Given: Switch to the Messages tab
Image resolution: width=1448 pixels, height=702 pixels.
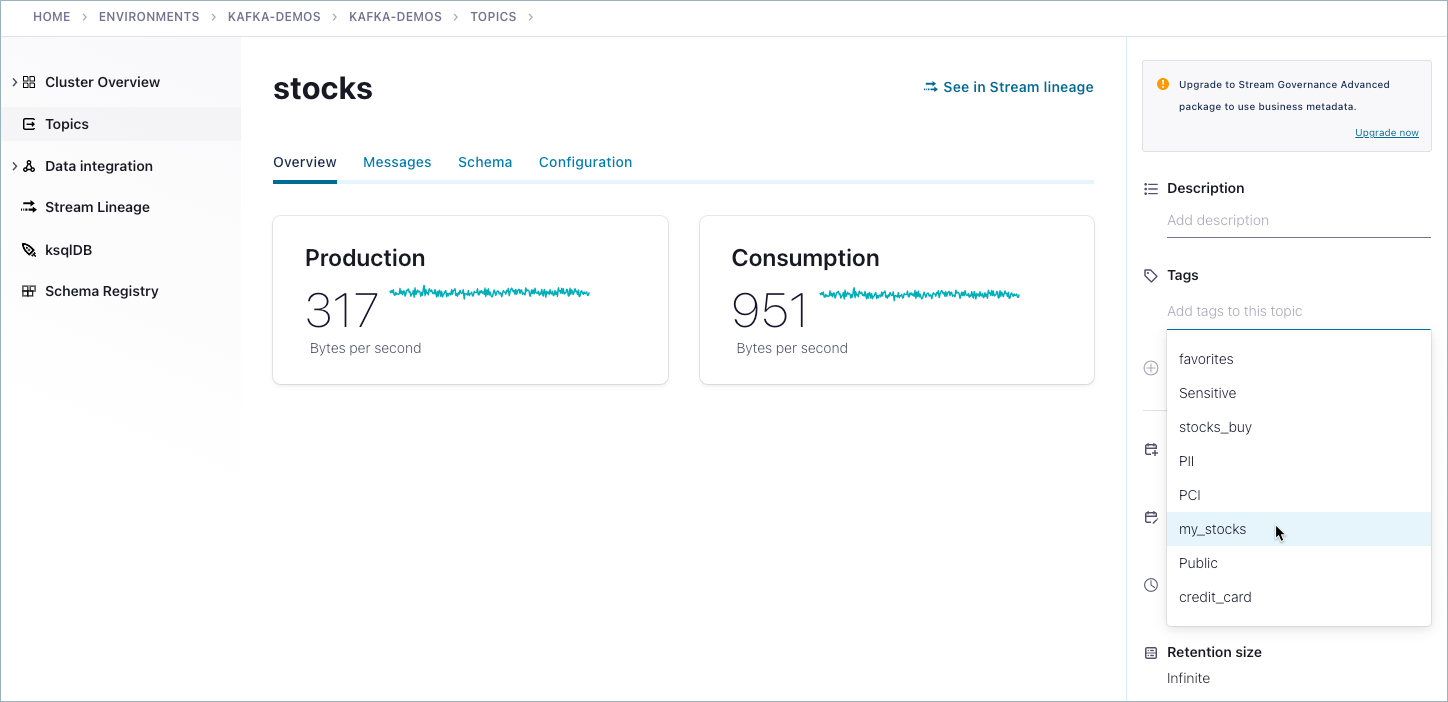Looking at the screenshot, I should click(397, 162).
